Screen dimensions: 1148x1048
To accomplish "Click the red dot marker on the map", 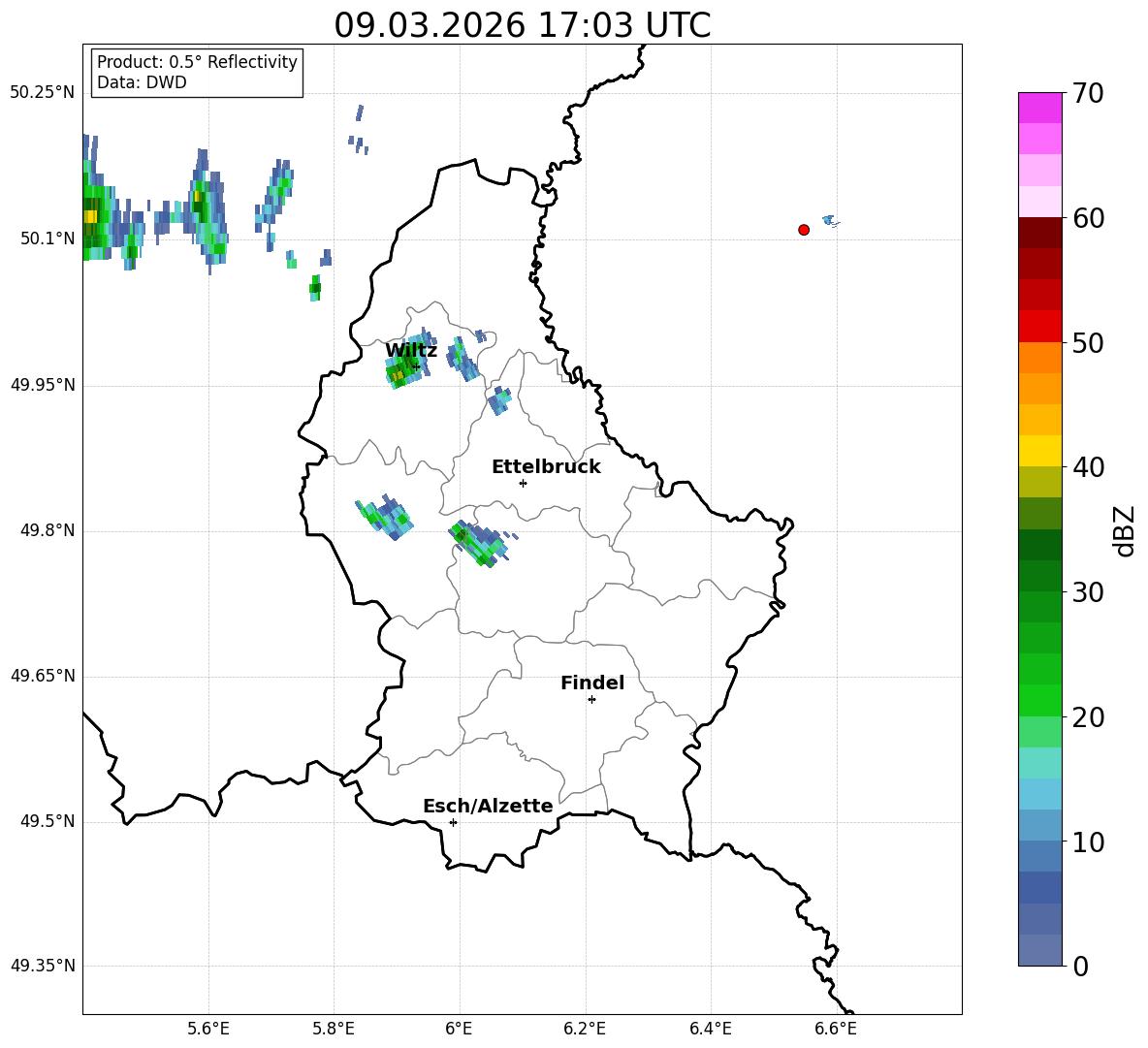I will (804, 230).
